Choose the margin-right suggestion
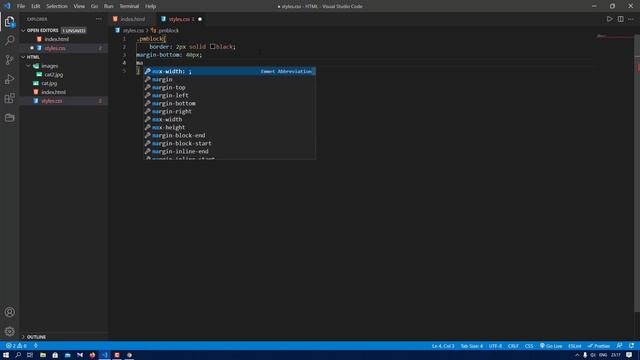This screenshot has height=360, width=640. (229, 111)
